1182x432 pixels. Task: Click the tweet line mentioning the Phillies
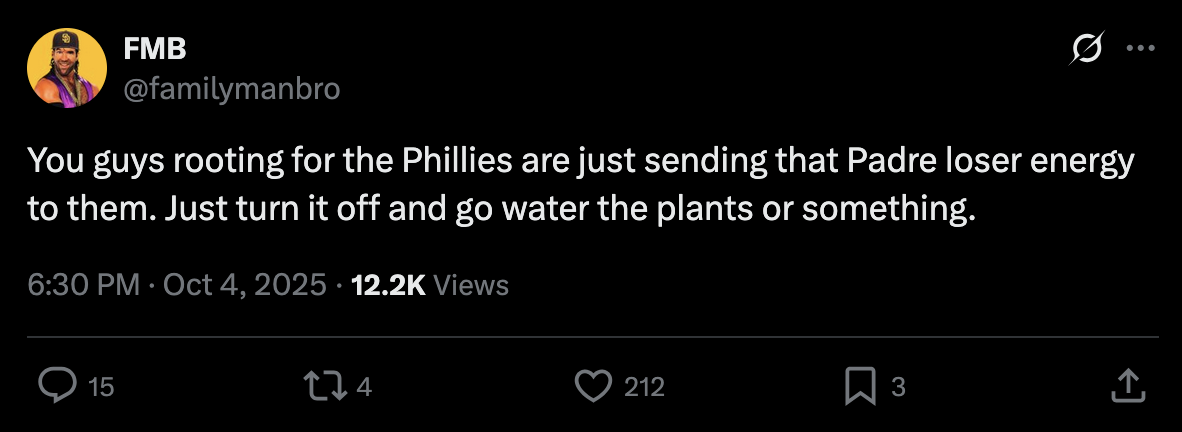(x=580, y=161)
